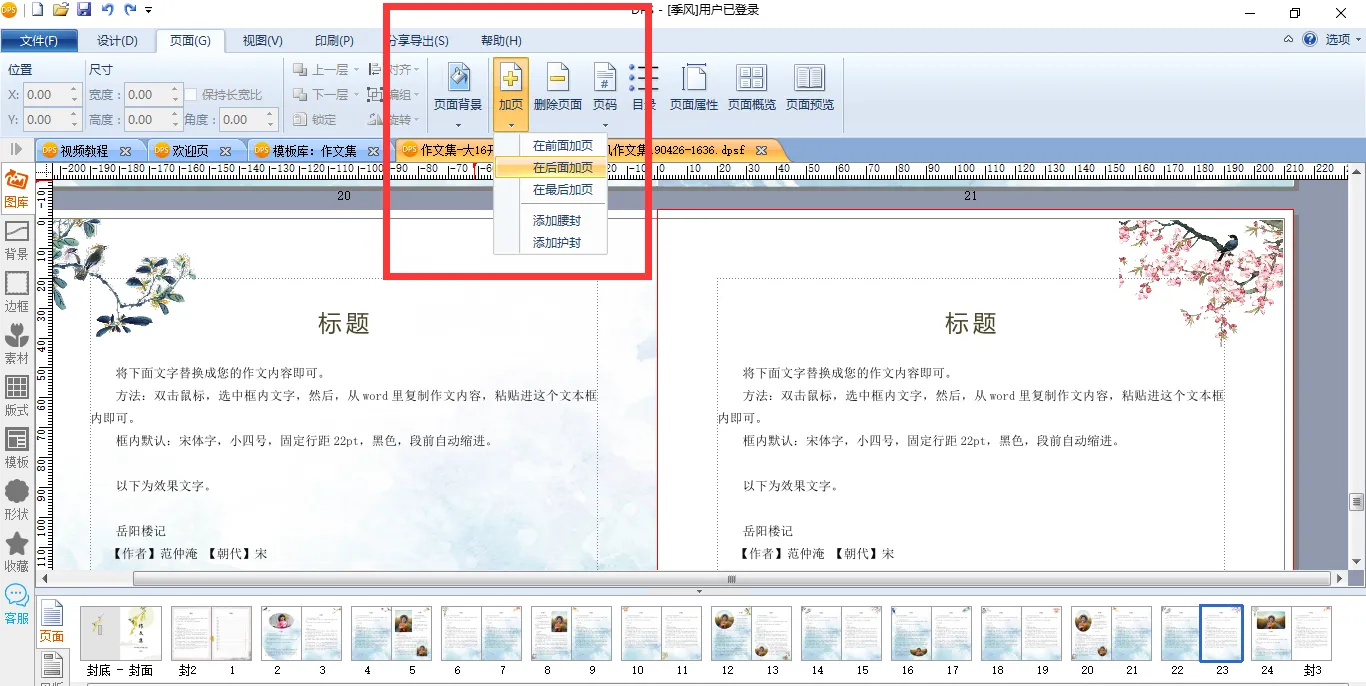Screen dimensions: 1366x686
Task: Collapse the thumbnail strip with its arrow
Action: click(x=700, y=592)
